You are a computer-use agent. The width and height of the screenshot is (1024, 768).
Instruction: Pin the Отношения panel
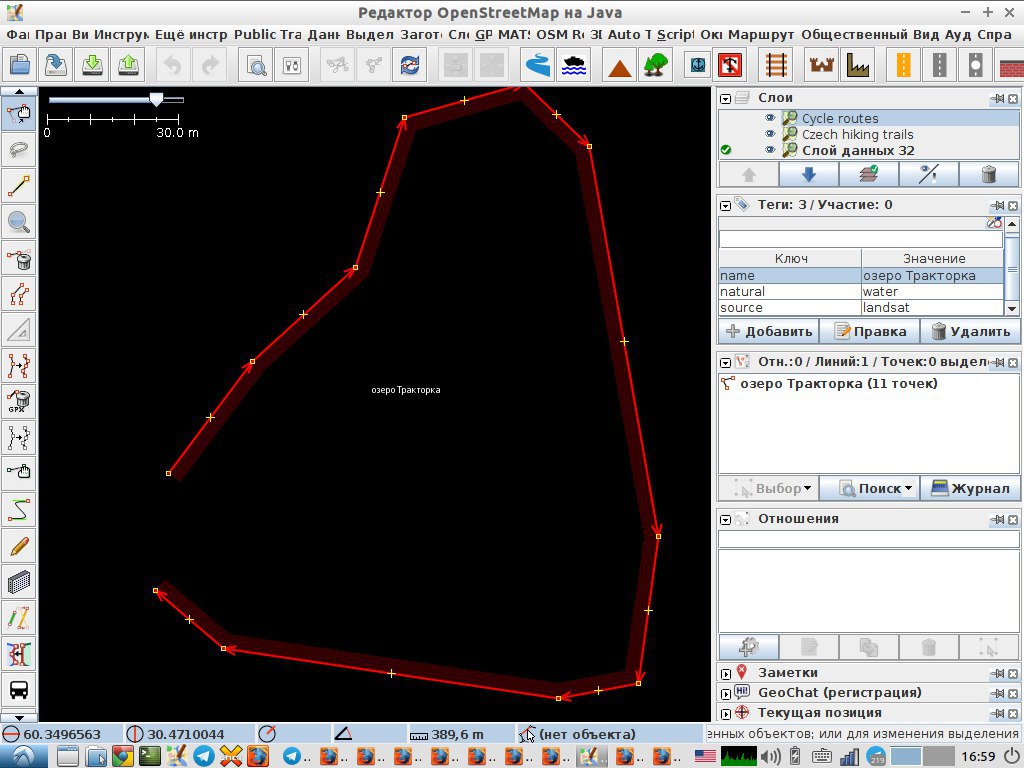pos(997,520)
